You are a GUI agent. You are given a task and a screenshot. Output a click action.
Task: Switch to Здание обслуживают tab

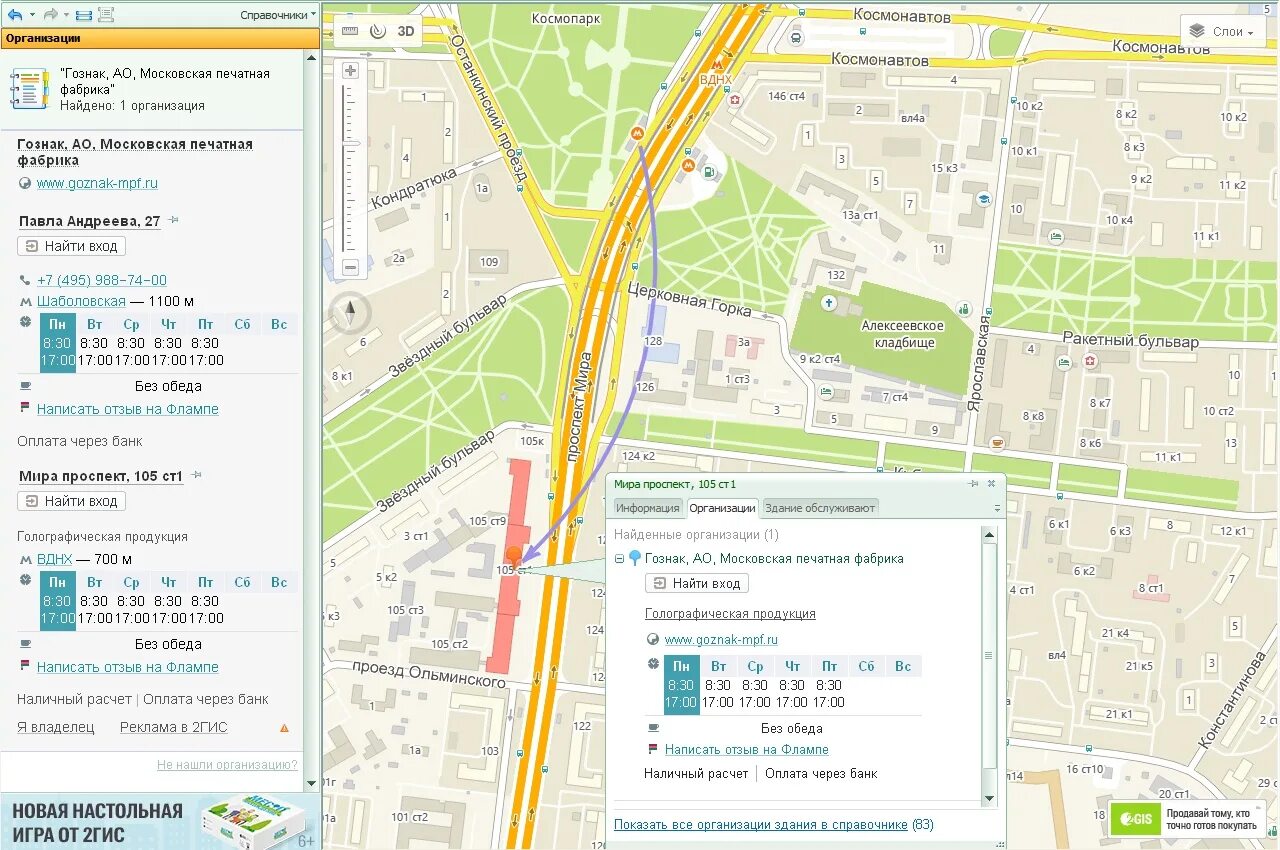point(820,508)
